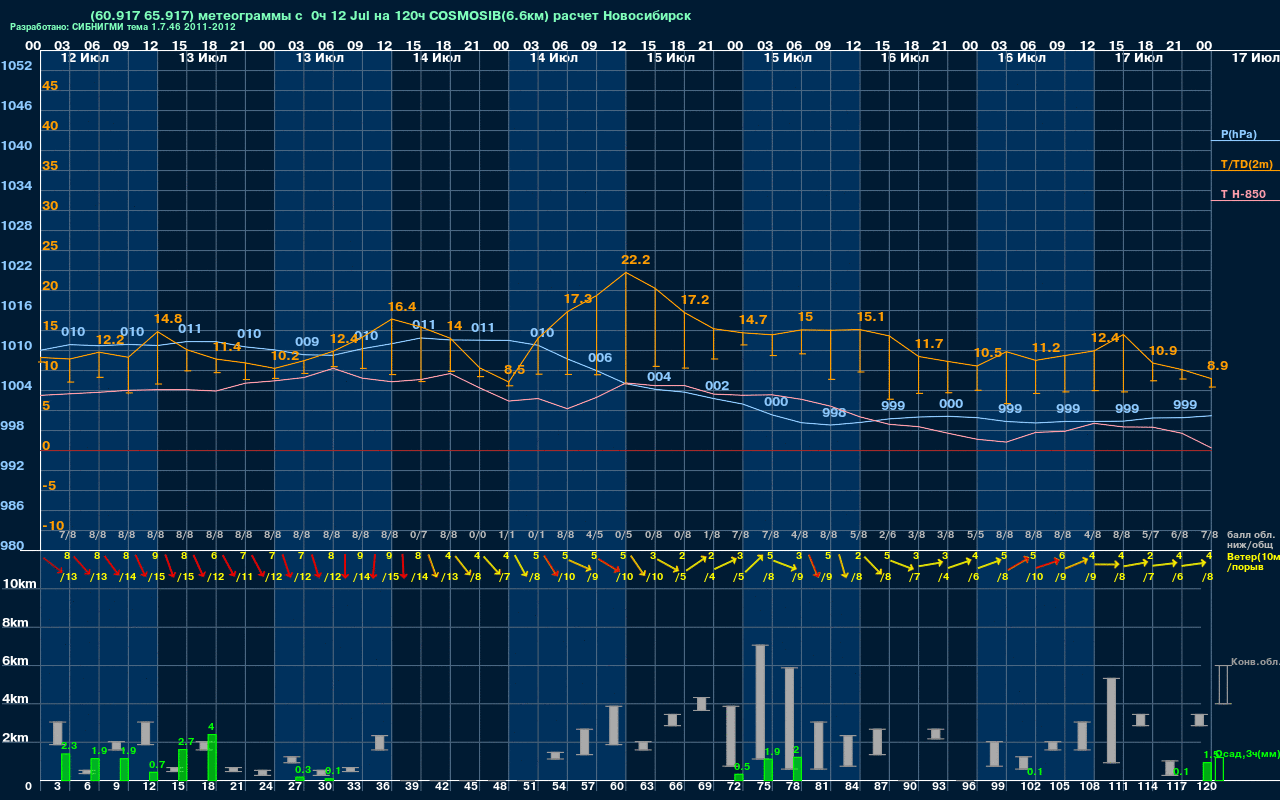Click the 25 temperature axis tick
The height and width of the screenshot is (800, 1280).
pyautogui.click(x=50, y=246)
